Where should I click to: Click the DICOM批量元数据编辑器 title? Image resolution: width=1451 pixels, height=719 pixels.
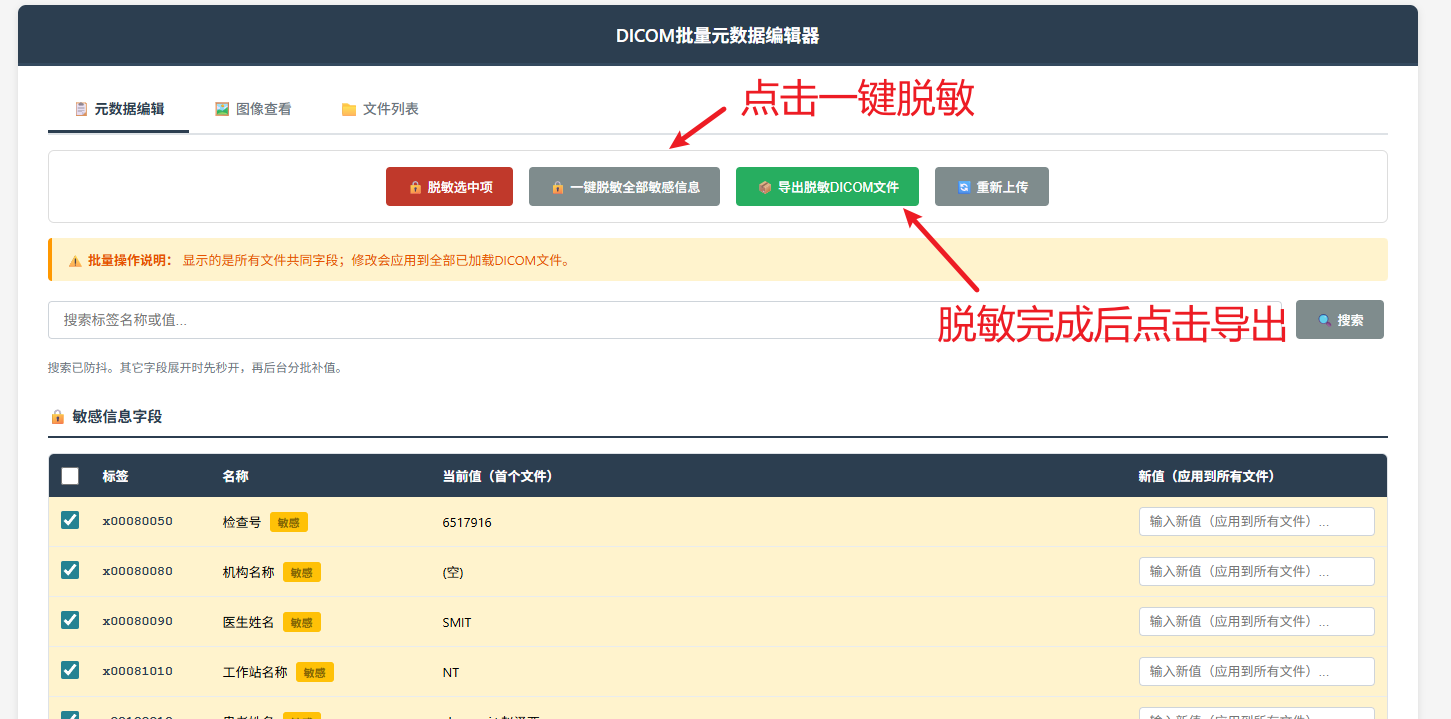(718, 36)
